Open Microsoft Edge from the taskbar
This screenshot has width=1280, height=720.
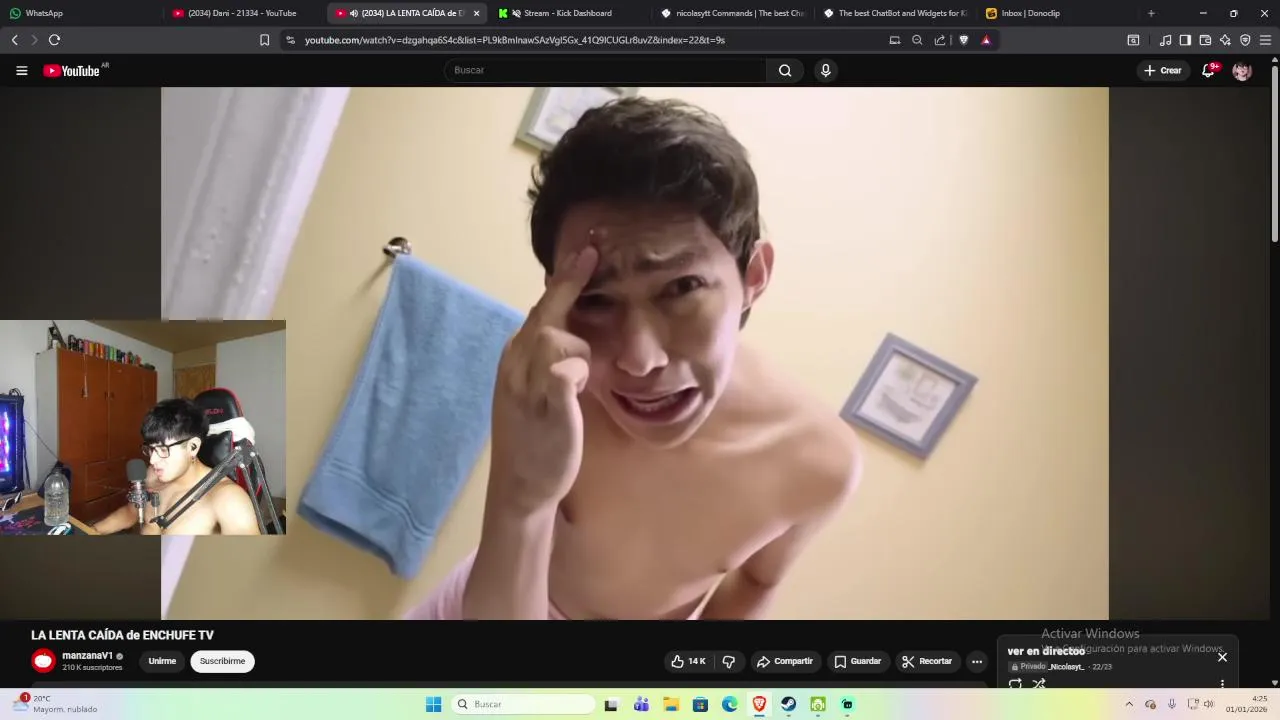[730, 704]
